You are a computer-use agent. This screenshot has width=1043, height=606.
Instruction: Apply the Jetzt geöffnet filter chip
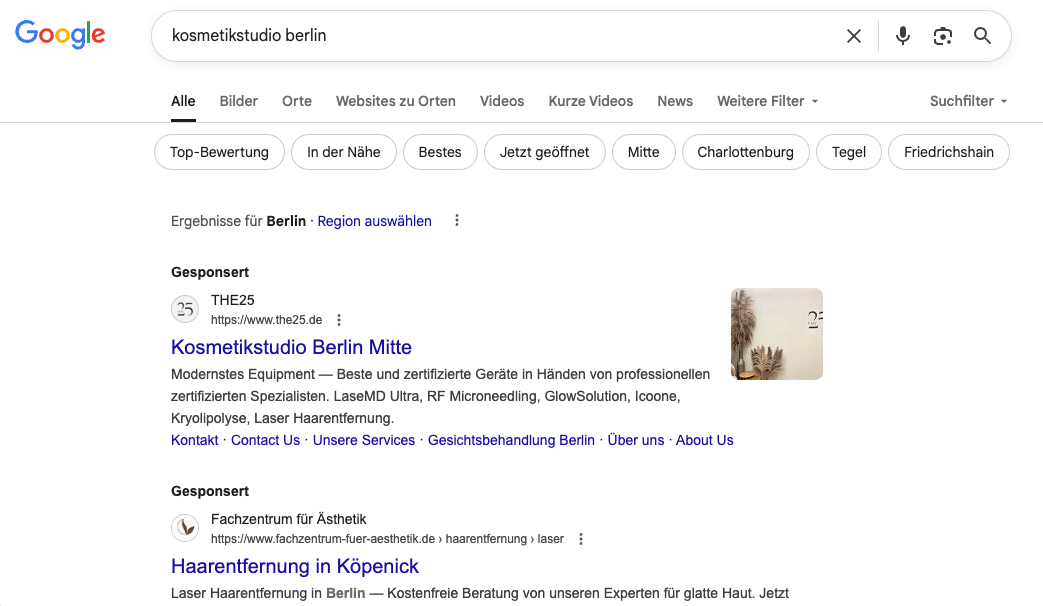(x=545, y=152)
